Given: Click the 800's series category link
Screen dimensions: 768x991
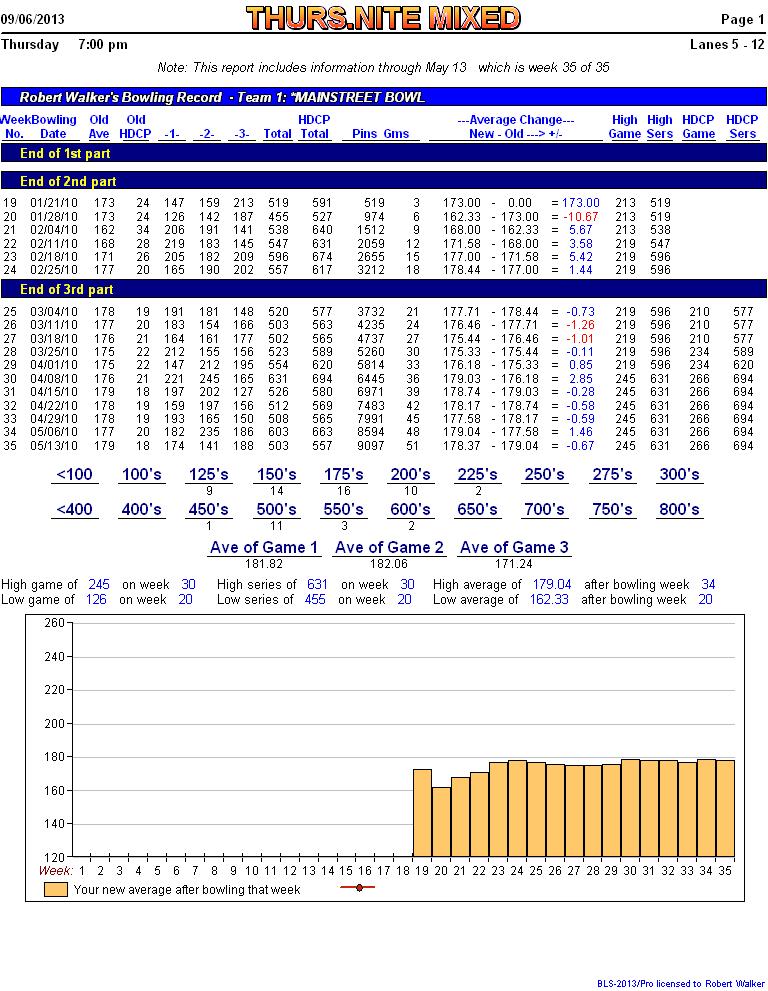Looking at the screenshot, I should click(x=679, y=509).
